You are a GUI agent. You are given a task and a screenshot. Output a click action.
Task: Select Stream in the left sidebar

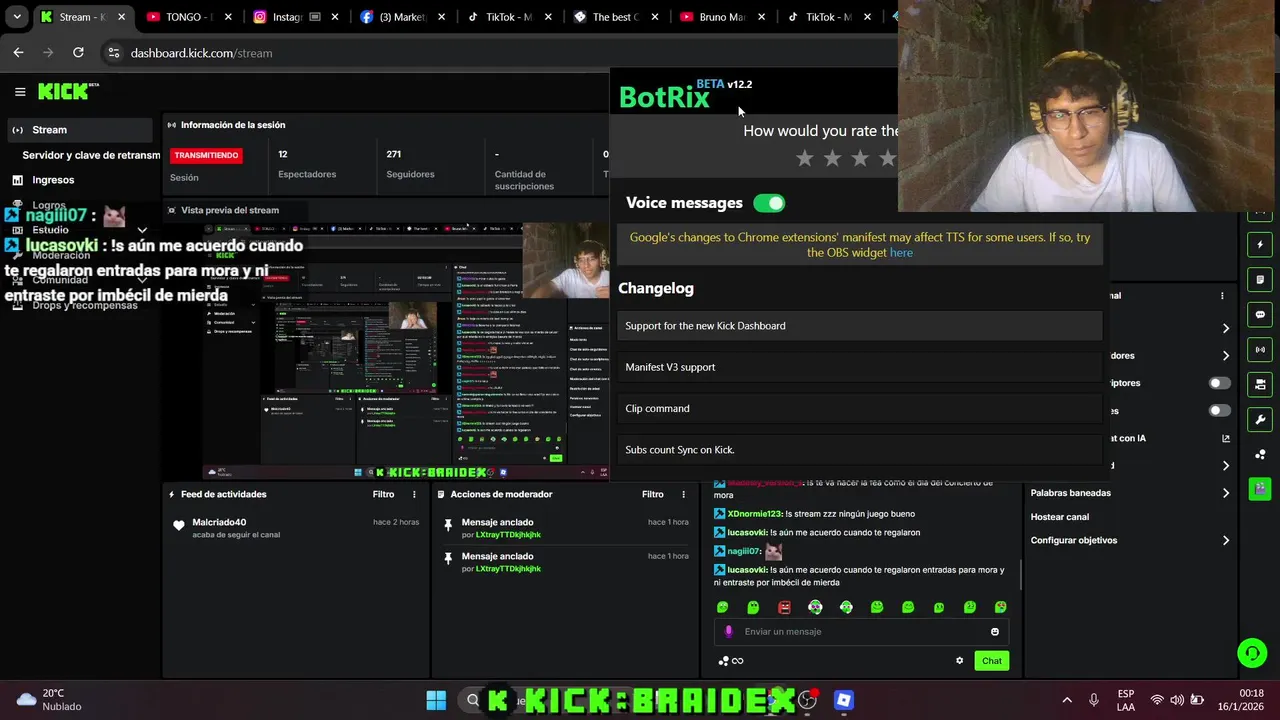pos(80,130)
